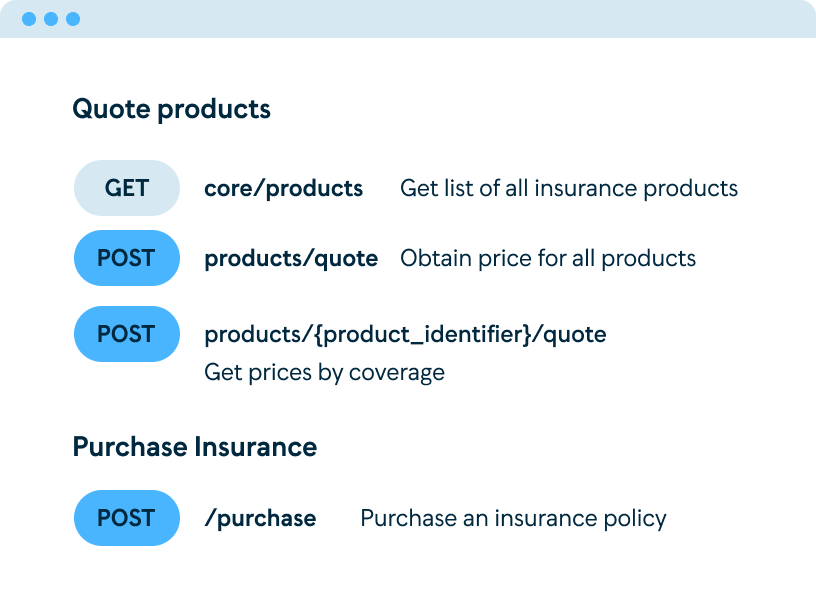This screenshot has height=616, width=816.
Task: Click the empty light-blue window title bar
Action: pos(450,19)
